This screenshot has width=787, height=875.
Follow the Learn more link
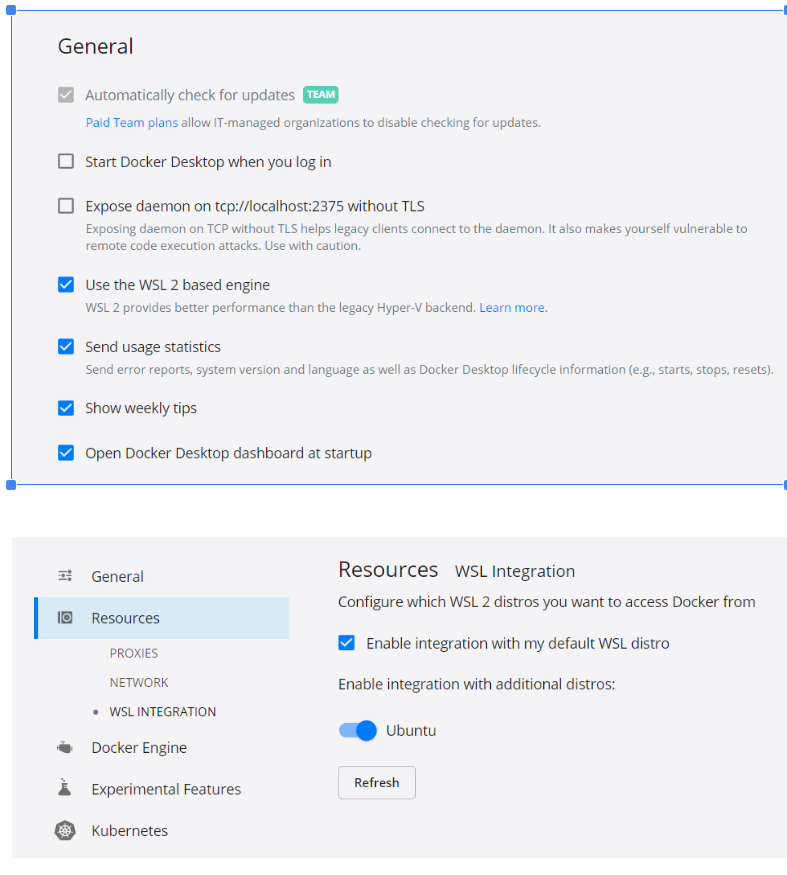(x=512, y=308)
